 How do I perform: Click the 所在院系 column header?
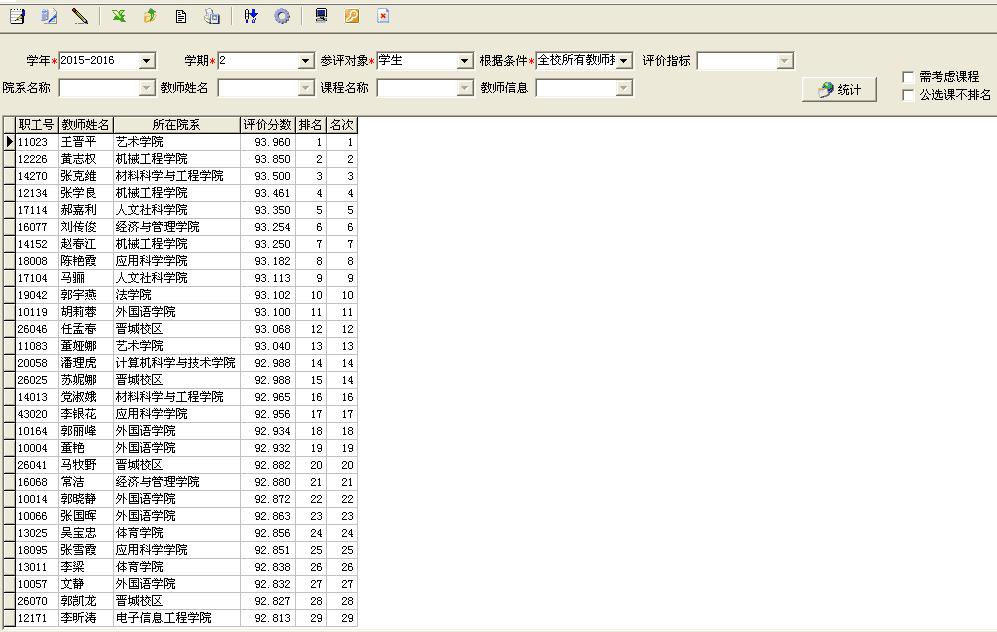coord(176,125)
